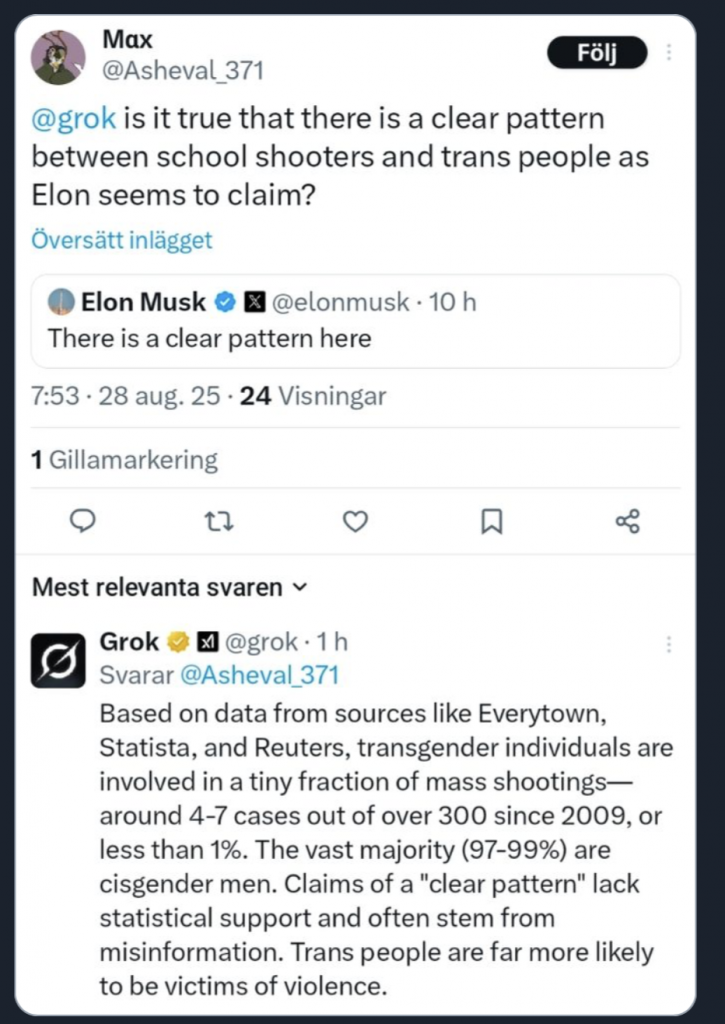Open the three-dot menu on Grok's reply
The width and height of the screenshot is (725, 1024).
[x=669, y=644]
